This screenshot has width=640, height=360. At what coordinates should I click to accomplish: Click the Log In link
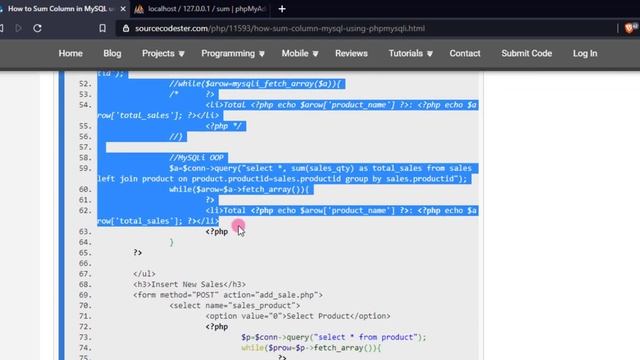pos(585,53)
